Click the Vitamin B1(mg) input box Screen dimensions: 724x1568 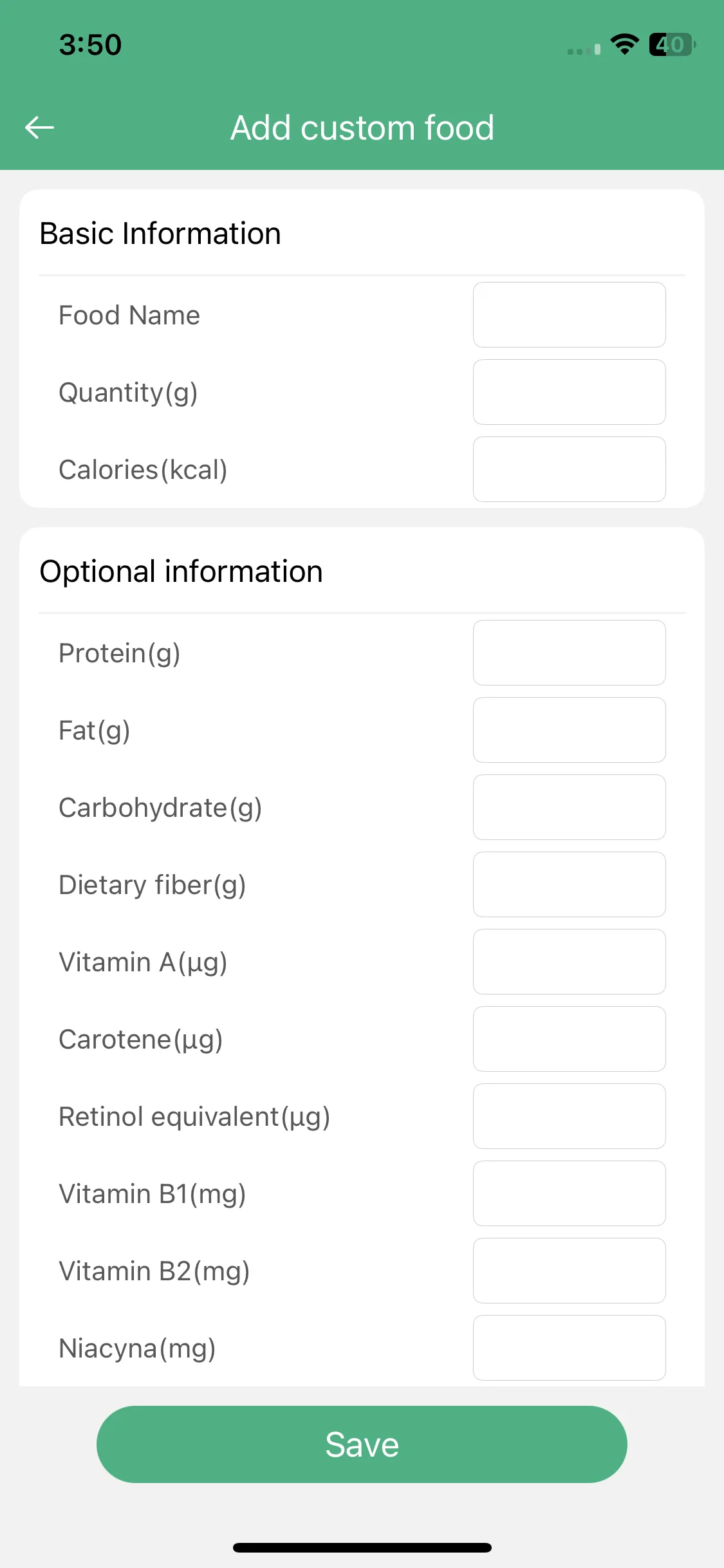pos(570,1193)
